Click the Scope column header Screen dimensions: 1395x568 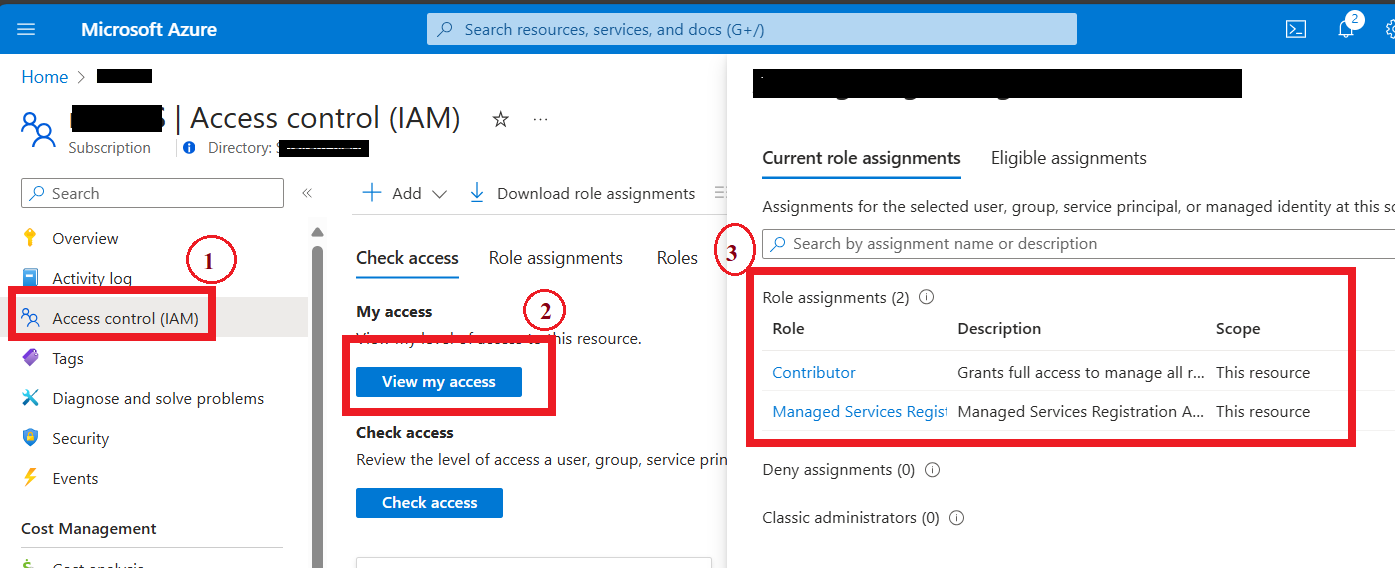click(1238, 328)
